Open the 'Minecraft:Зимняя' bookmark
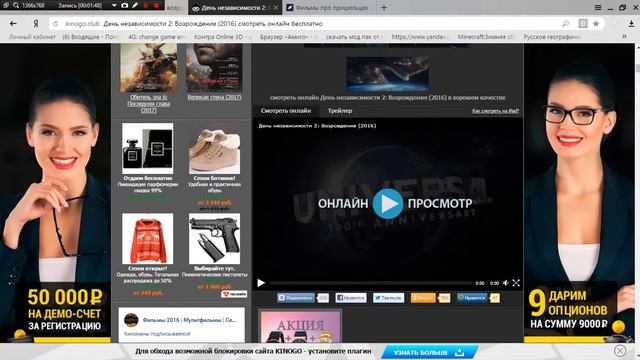Image resolution: width=640 pixels, height=360 pixels. point(486,37)
